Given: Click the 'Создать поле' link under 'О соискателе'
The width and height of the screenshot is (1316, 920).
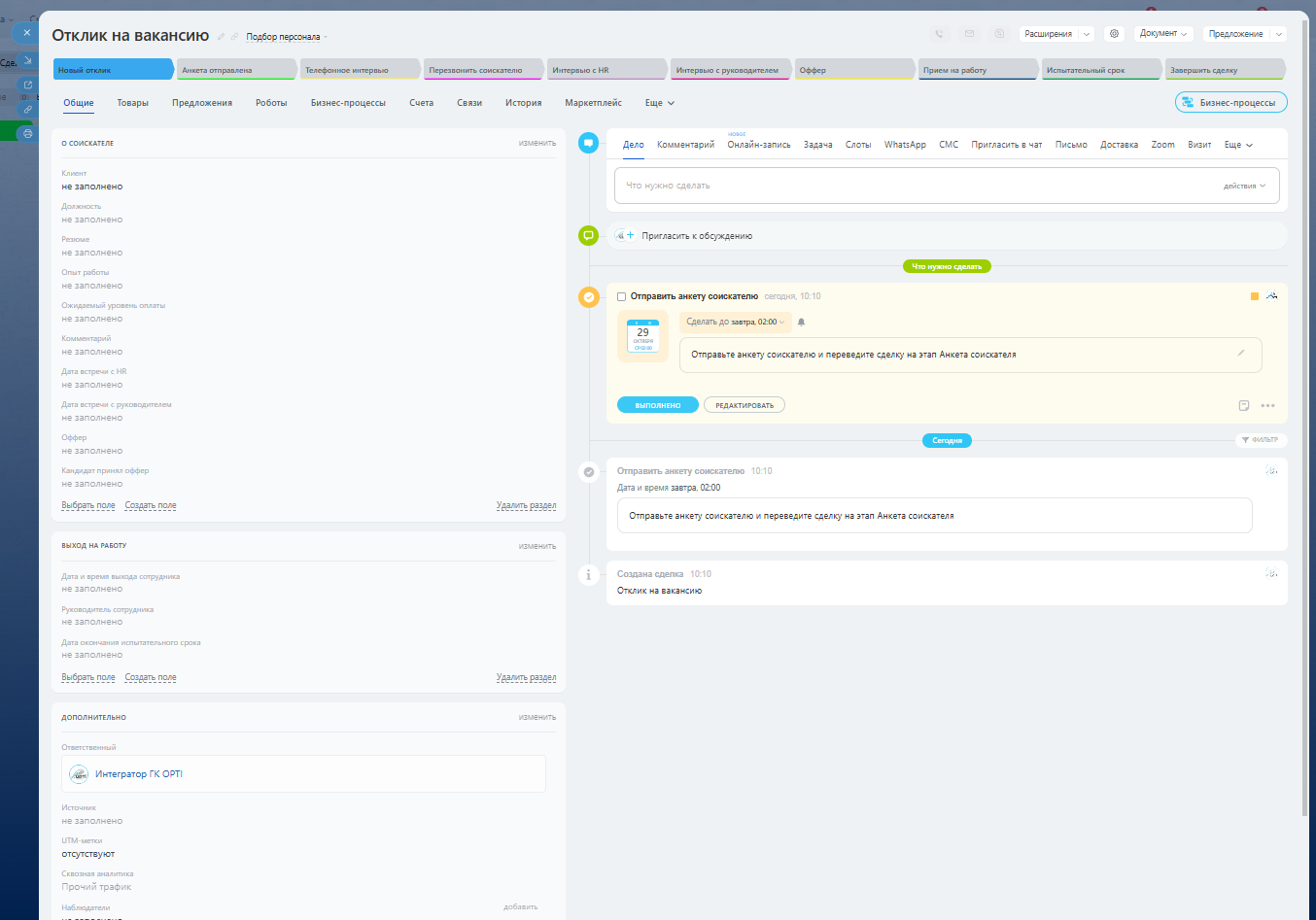Looking at the screenshot, I should point(151,505).
